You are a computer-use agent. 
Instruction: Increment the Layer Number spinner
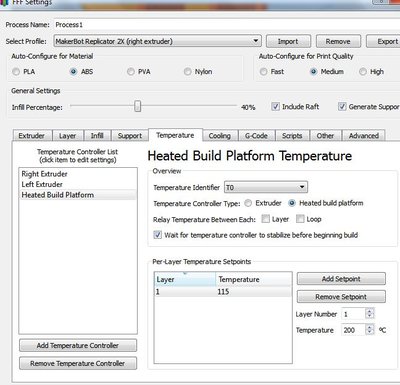point(369,311)
